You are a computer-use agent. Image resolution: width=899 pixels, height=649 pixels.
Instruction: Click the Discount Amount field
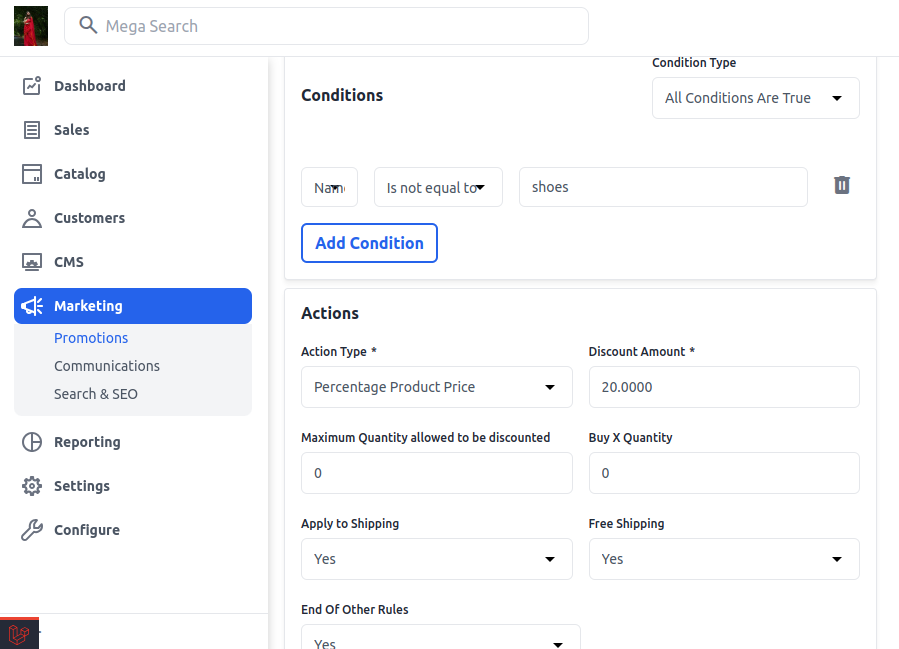pyautogui.click(x=724, y=387)
